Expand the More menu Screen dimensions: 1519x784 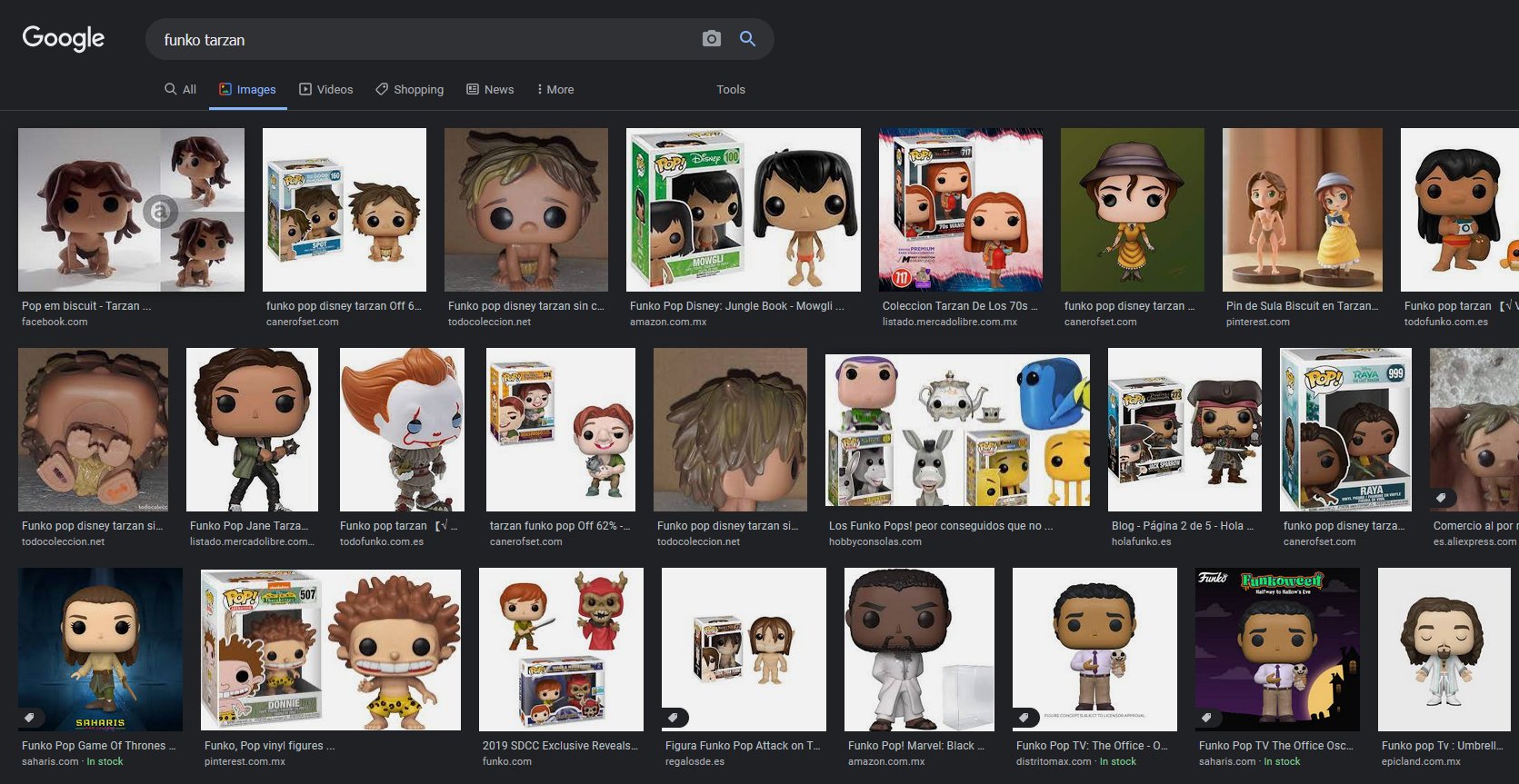555,89
